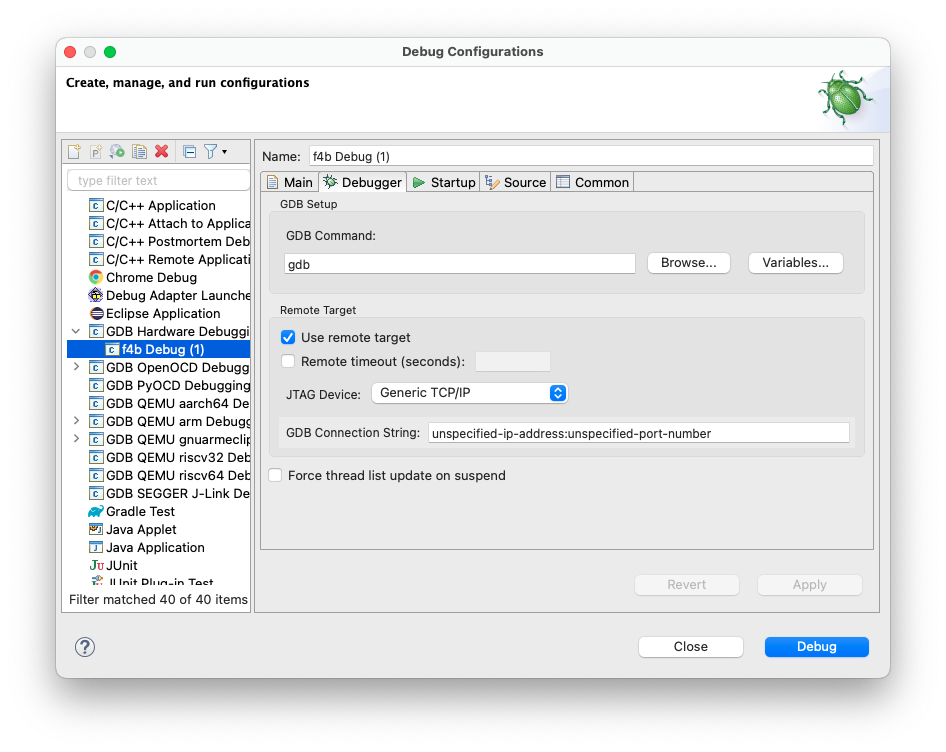This screenshot has width=946, height=752.
Task: Click the Name input field
Action: pyautogui.click(x=591, y=156)
